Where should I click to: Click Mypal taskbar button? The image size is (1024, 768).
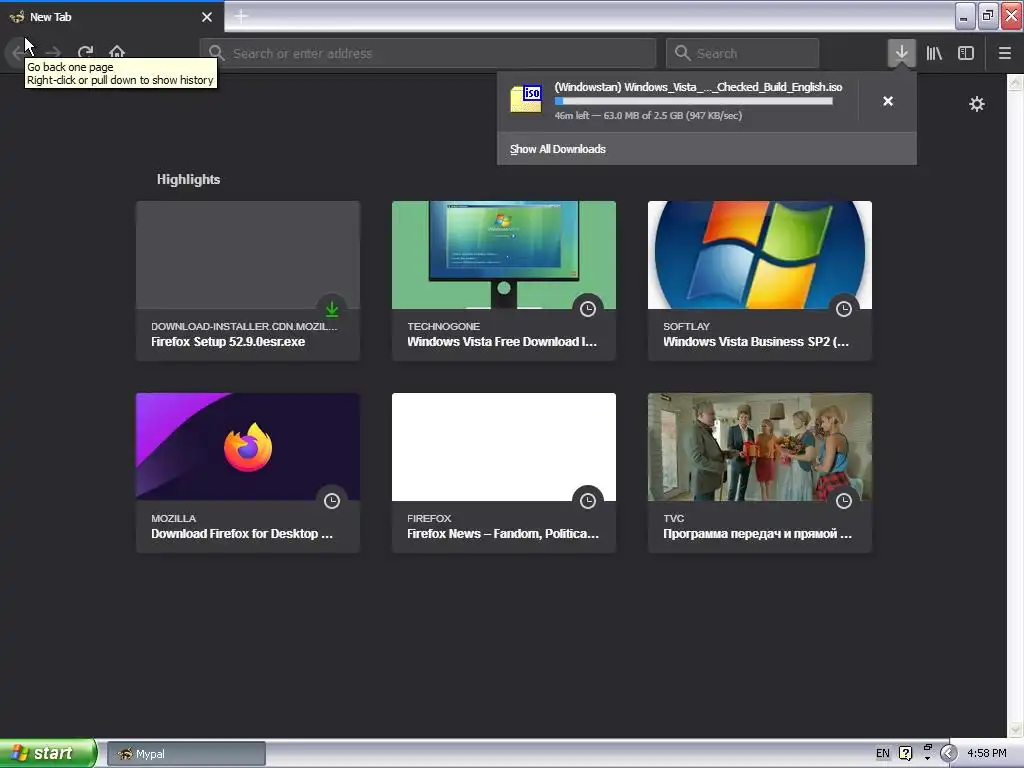coord(186,754)
